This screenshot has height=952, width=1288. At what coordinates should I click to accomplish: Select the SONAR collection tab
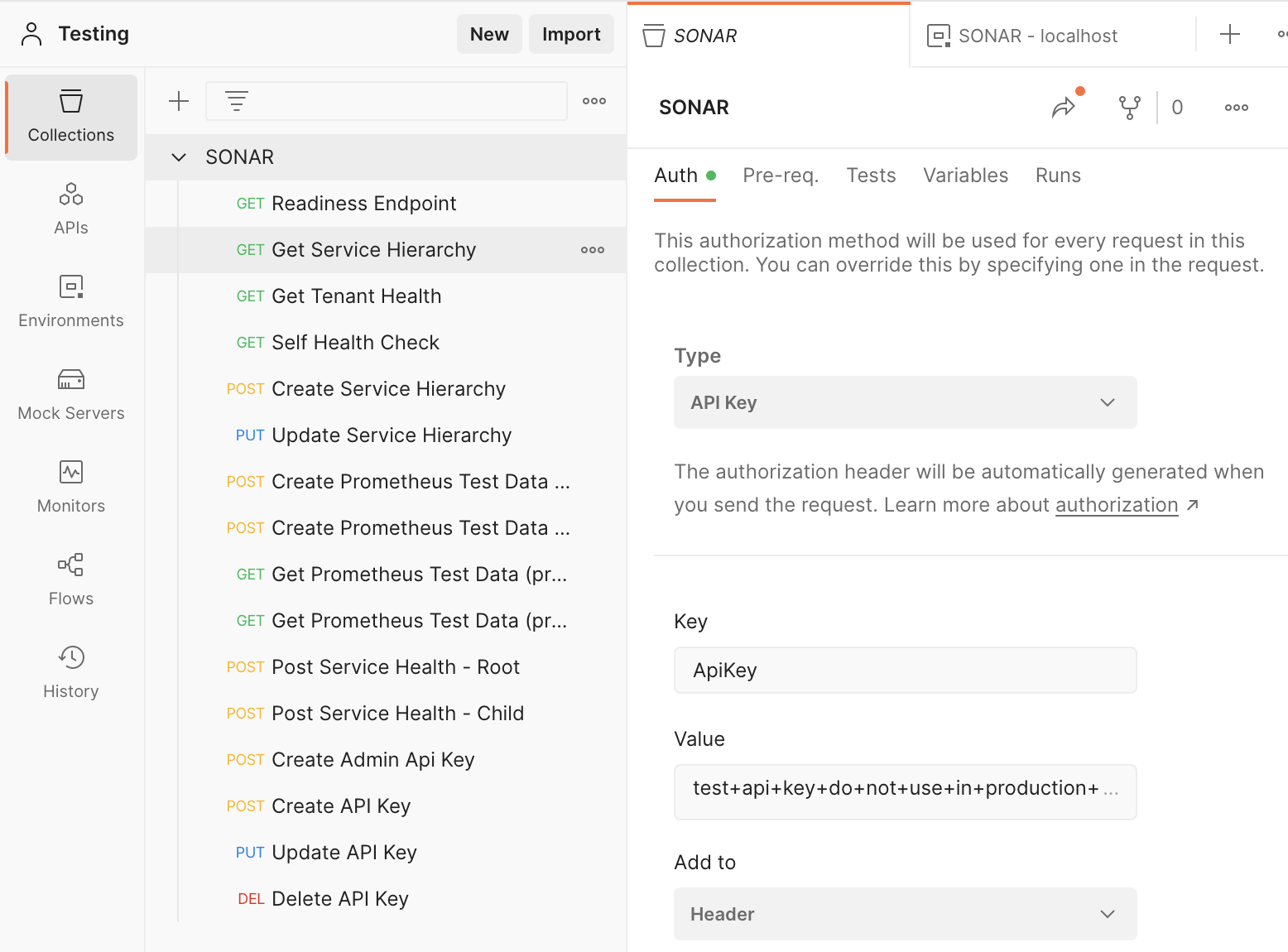(768, 36)
